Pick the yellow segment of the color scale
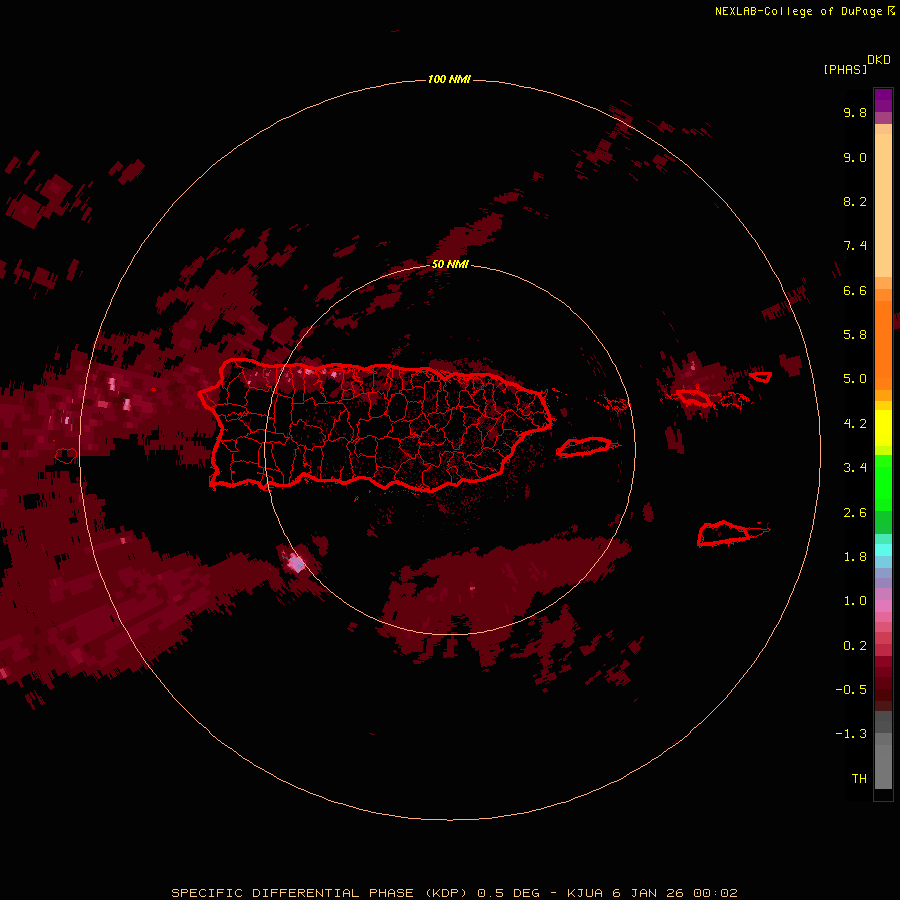900x900 pixels. point(883,428)
